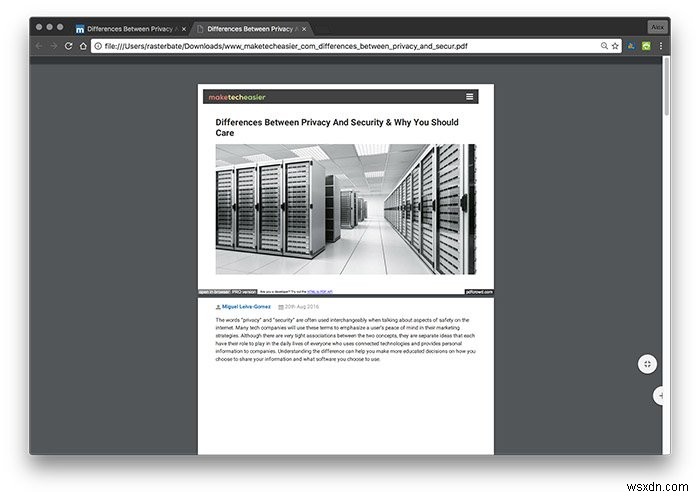Close the first maketecheasier tab
Viewport: 700px width, 497px height.
184,29
